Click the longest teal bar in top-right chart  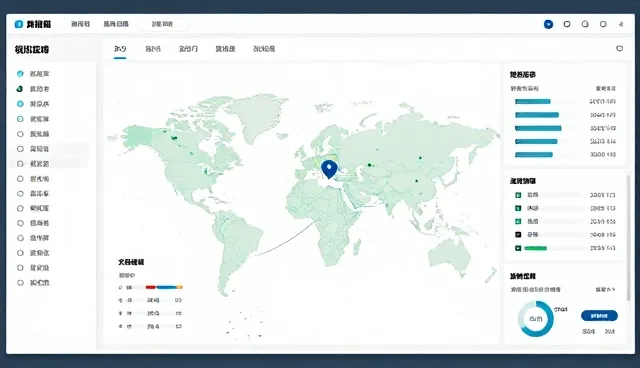click(538, 128)
